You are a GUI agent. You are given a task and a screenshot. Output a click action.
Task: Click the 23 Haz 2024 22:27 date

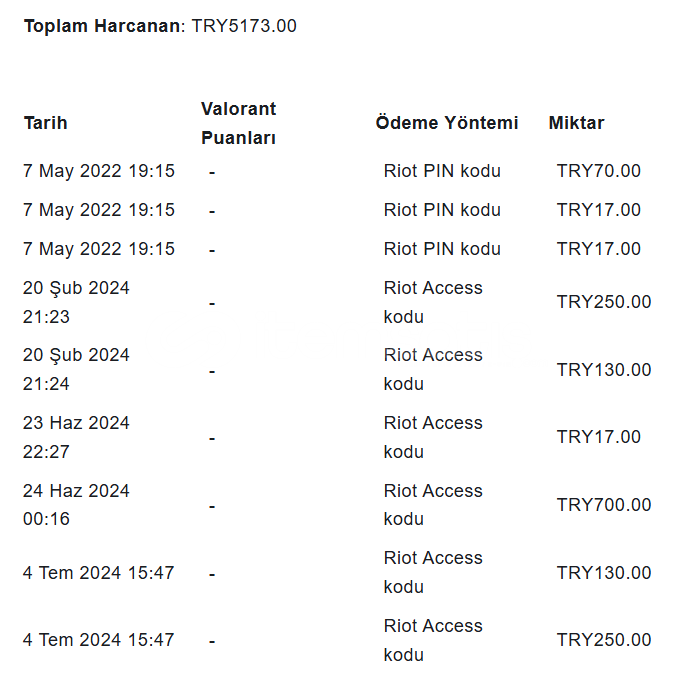tap(76, 437)
